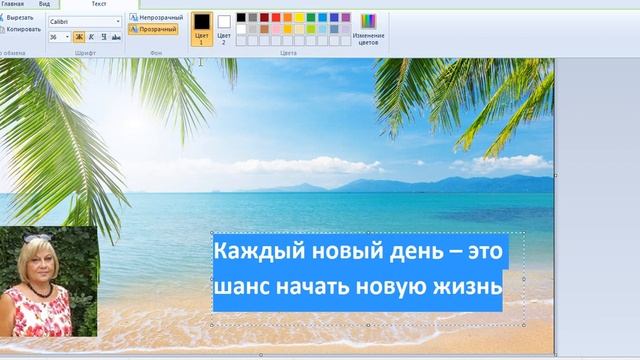
Task: Click text line 'шанс начать новую жизнь'
Action: pos(358,287)
